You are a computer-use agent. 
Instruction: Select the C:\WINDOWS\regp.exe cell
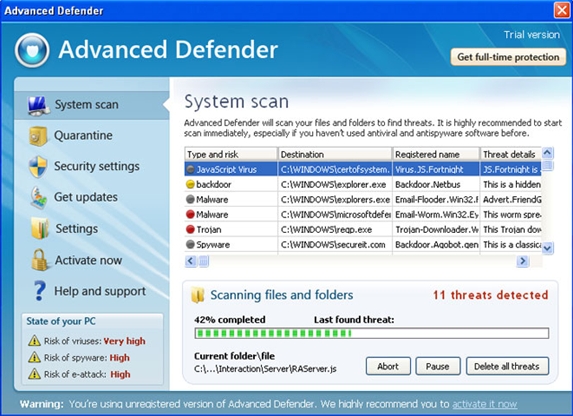tap(335, 230)
